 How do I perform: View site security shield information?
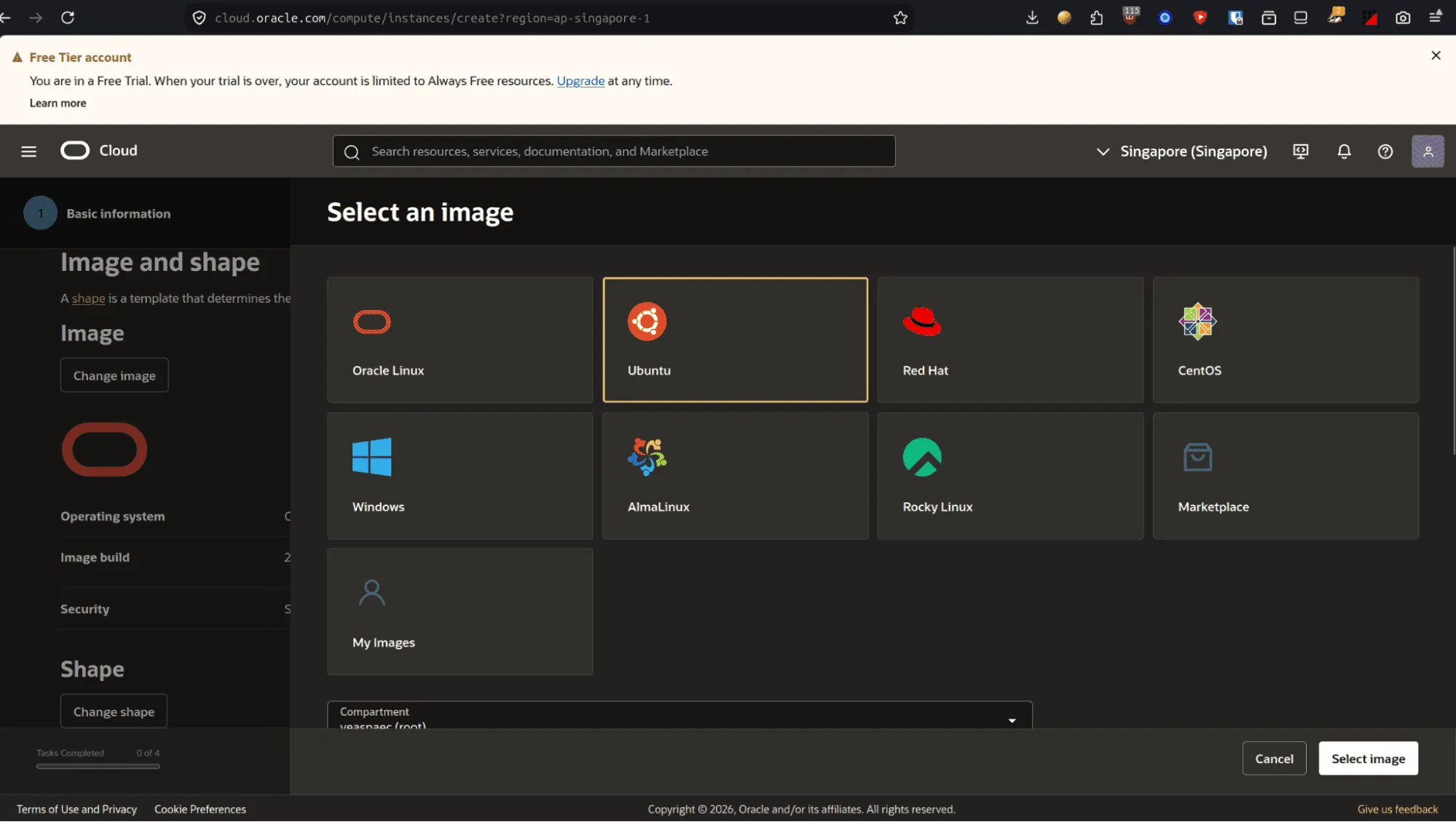tap(199, 17)
